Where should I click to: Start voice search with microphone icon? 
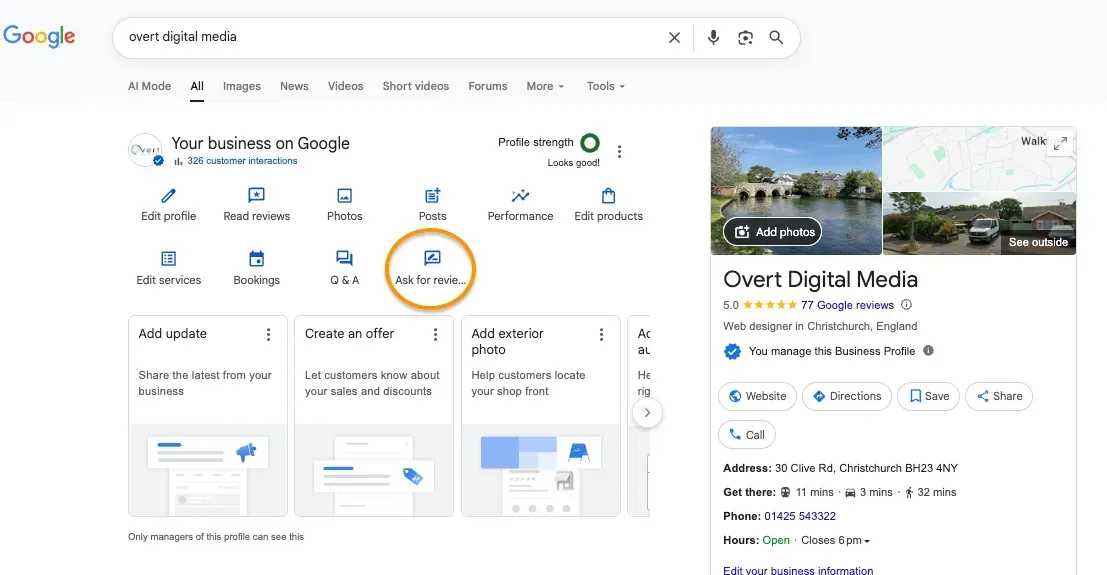713,37
